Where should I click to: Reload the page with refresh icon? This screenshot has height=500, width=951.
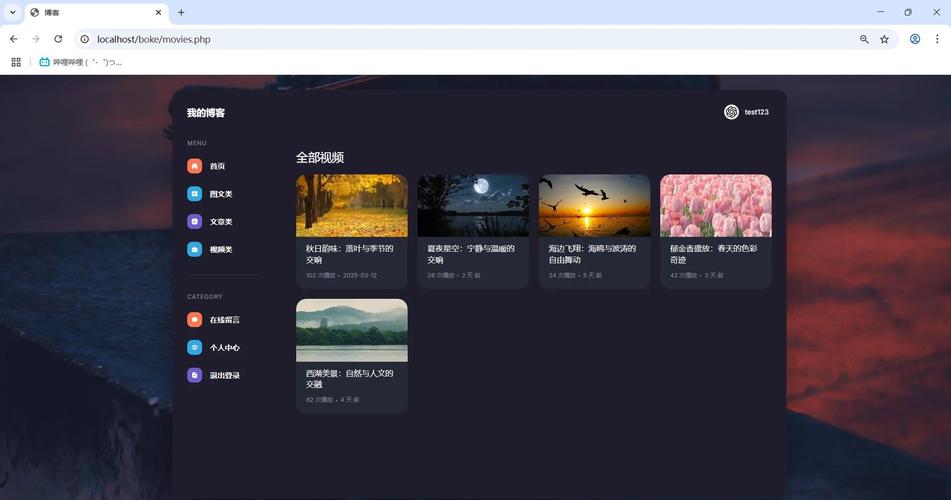point(58,39)
